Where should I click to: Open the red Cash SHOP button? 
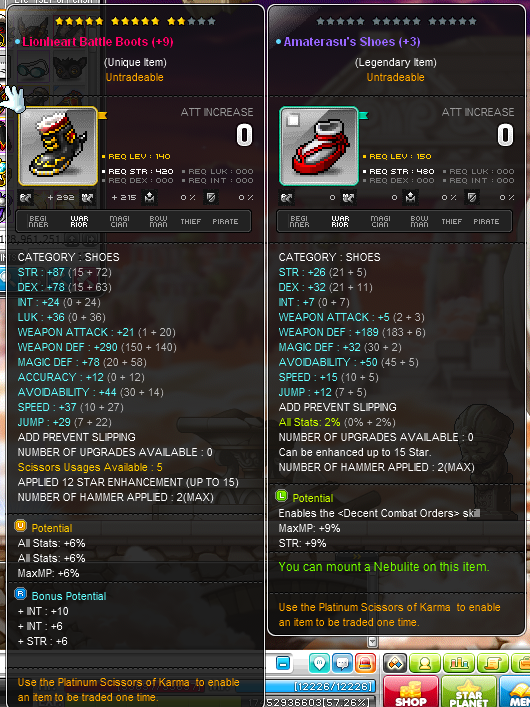tap(411, 691)
